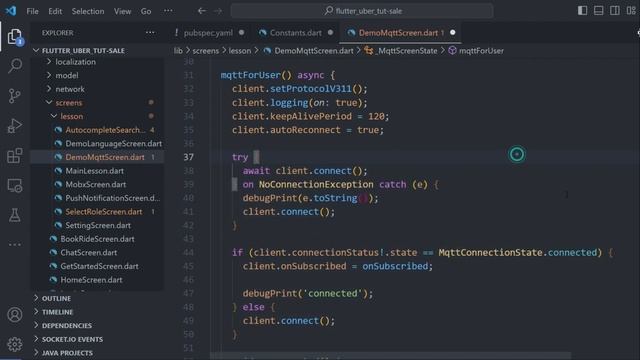Click the flutter_uber_tut-sale search box
Image resolution: width=640 pixels, height=360 pixels.
pos(362,11)
